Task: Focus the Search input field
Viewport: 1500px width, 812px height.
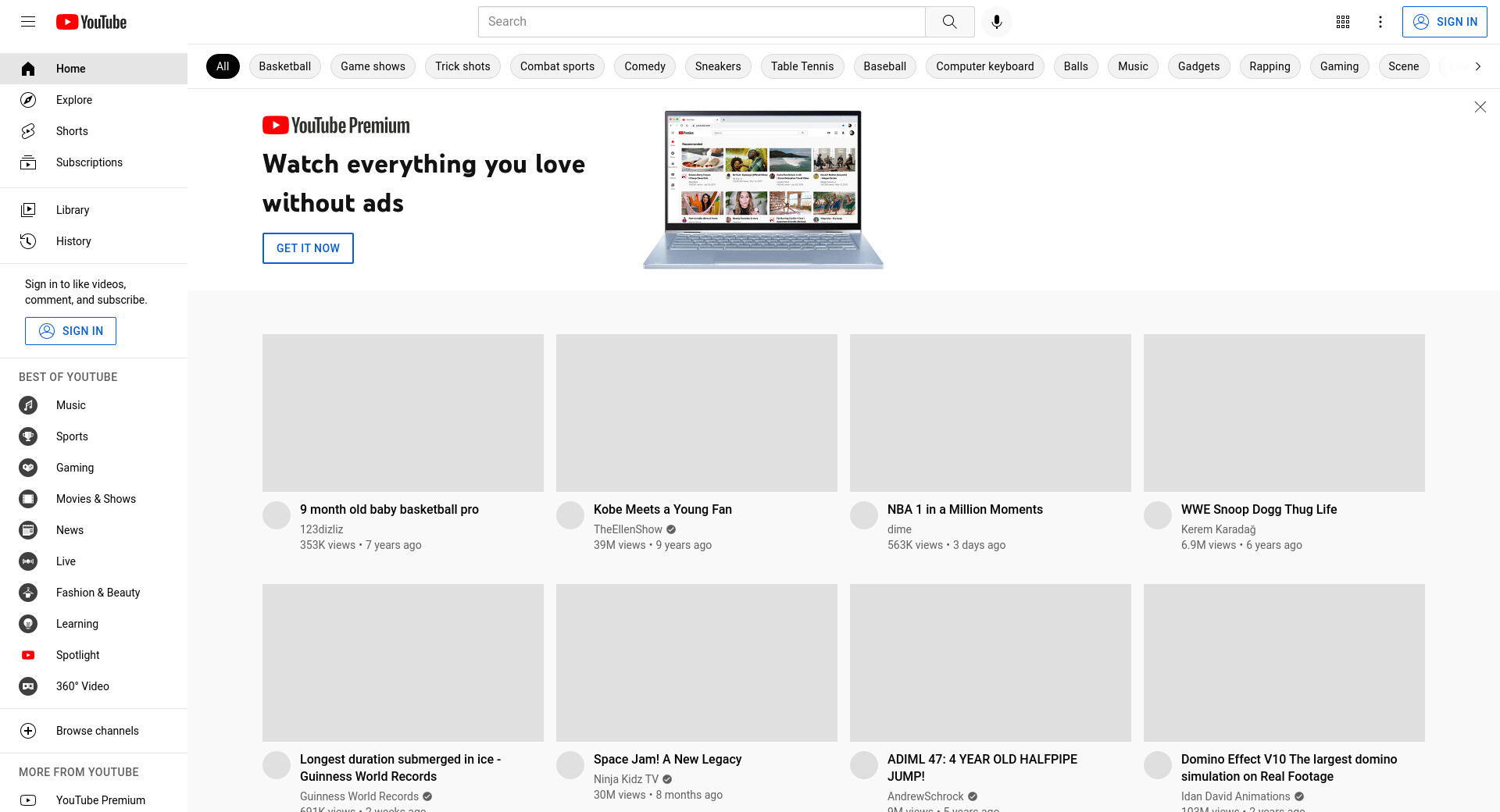Action: click(x=702, y=22)
